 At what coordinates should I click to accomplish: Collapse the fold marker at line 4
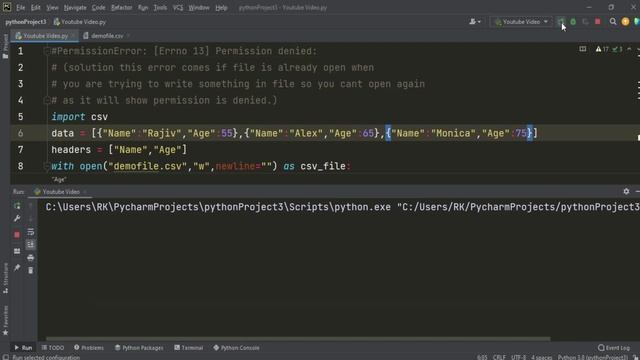(x=47, y=100)
